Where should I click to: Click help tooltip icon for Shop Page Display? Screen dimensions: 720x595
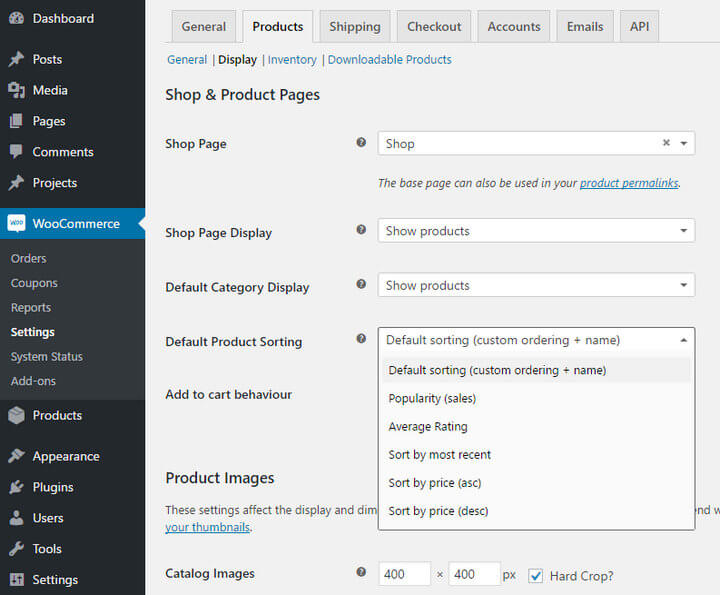pyautogui.click(x=361, y=229)
